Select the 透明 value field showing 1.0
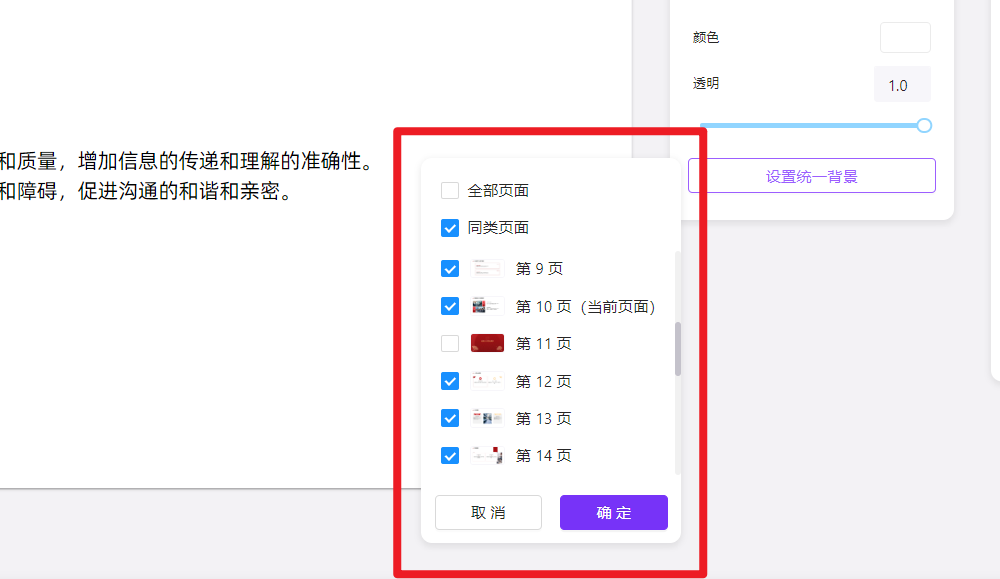The image size is (1000, 579). [902, 84]
